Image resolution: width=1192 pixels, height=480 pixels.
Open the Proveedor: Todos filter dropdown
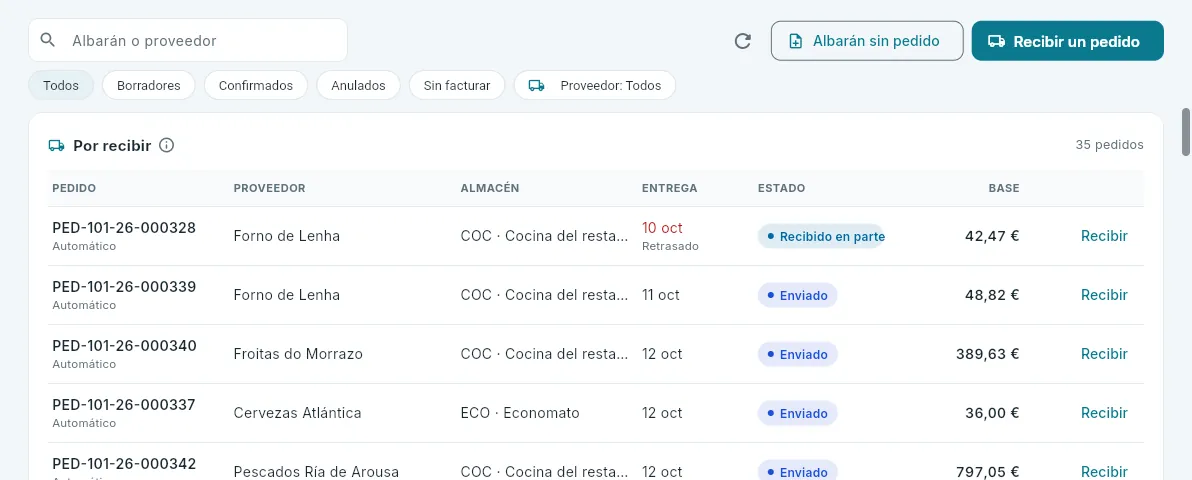coord(594,85)
